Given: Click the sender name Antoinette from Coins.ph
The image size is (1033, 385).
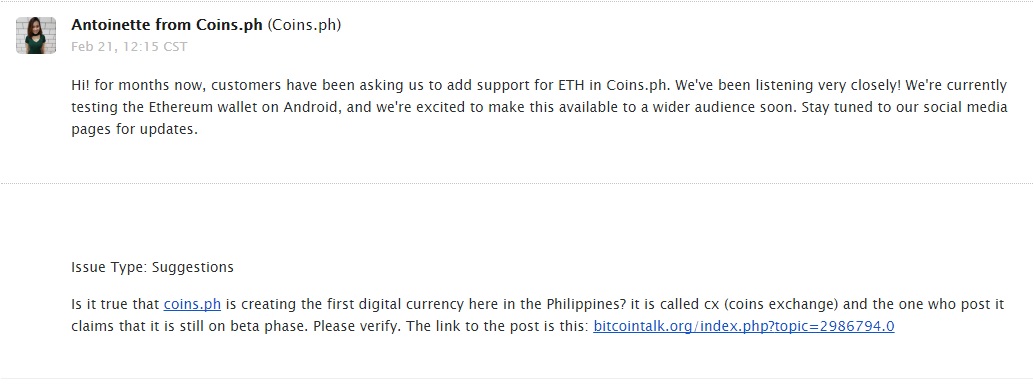Looking at the screenshot, I should (x=167, y=25).
